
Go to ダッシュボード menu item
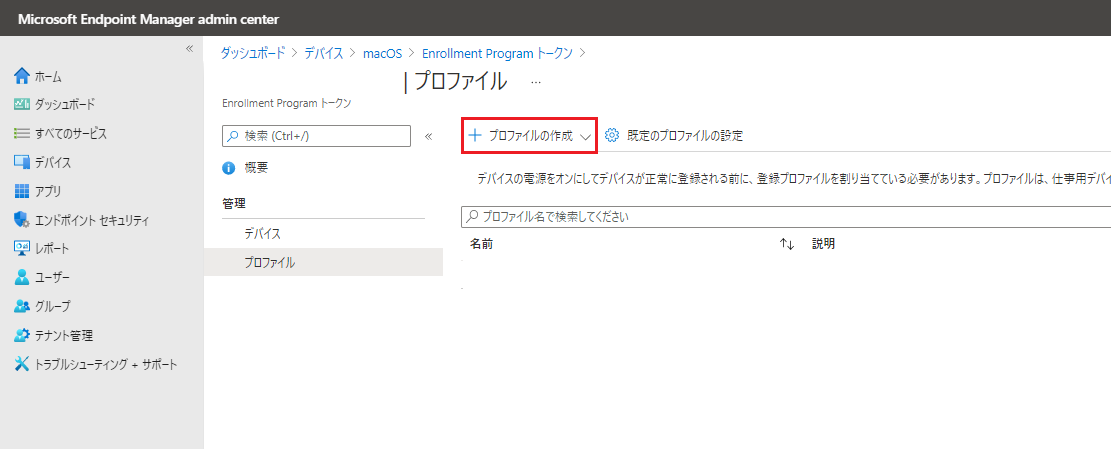click(64, 105)
